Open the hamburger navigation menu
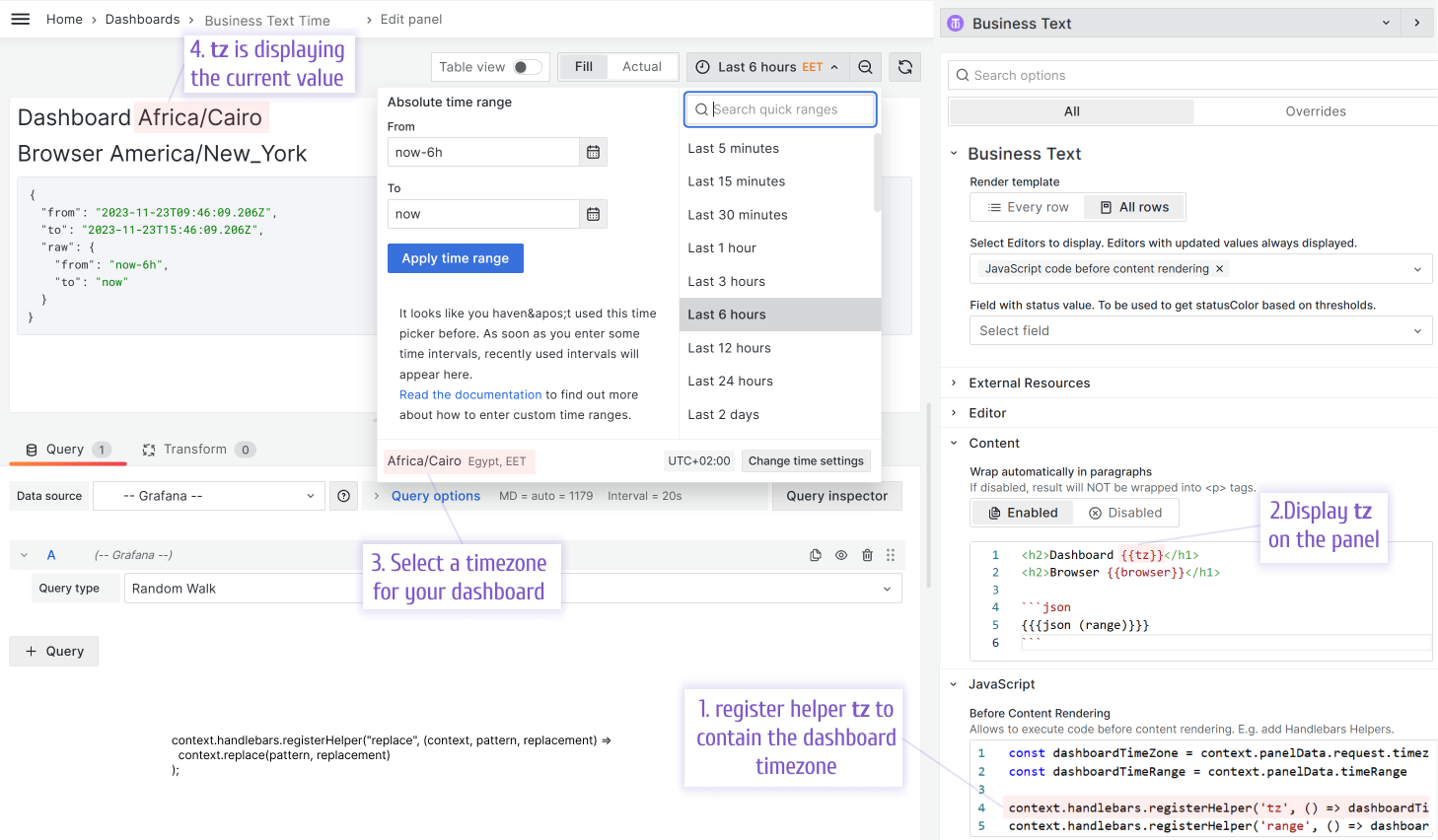This screenshot has height=840, width=1438. [x=20, y=19]
